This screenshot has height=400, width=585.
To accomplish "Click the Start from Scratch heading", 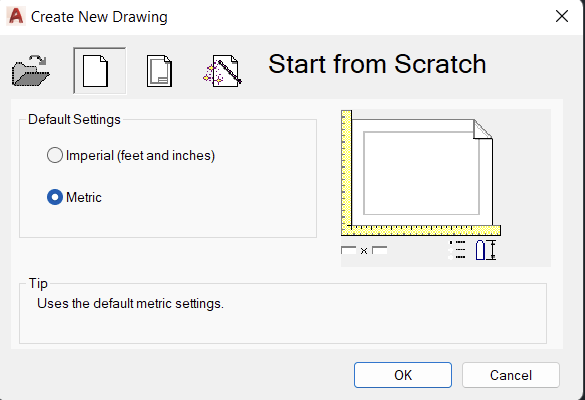I will 377,64.
